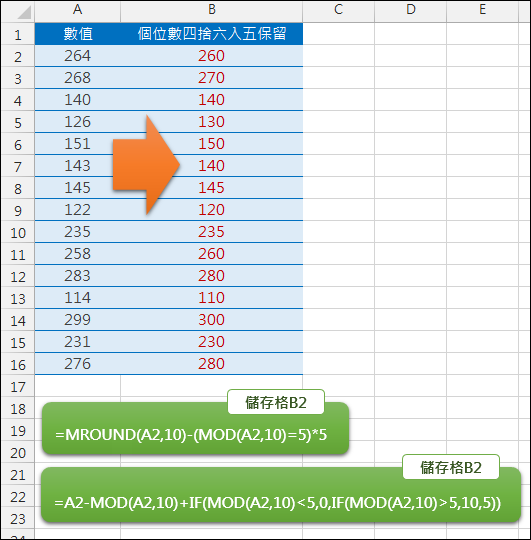Select row 17 header
This screenshot has width=531, height=540.
coord(18,386)
